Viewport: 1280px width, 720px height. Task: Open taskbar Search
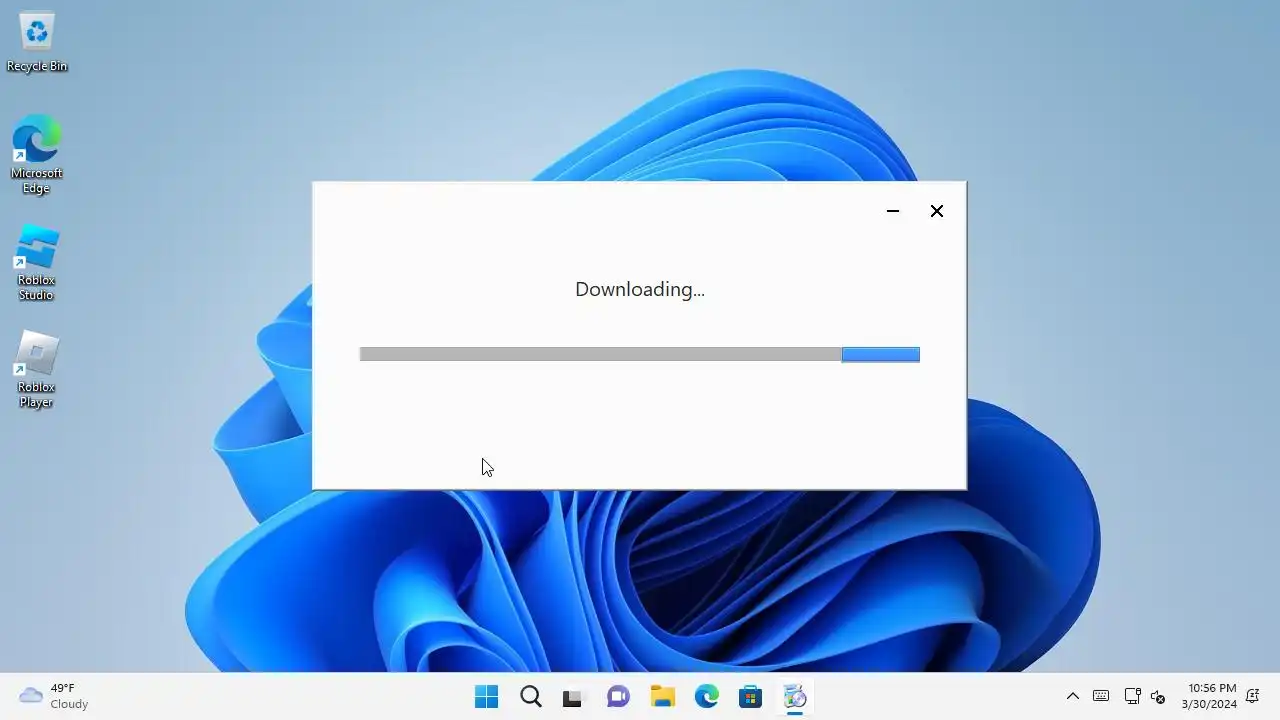(531, 696)
